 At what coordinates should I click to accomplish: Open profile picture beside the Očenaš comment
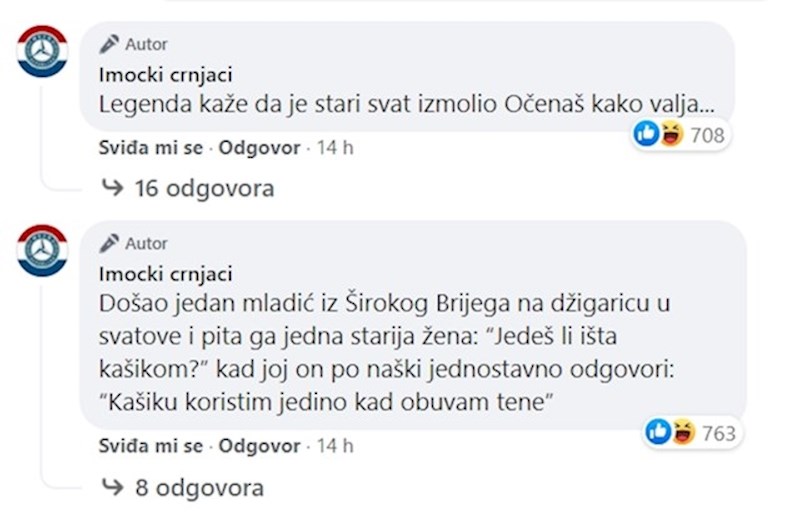coord(42,50)
